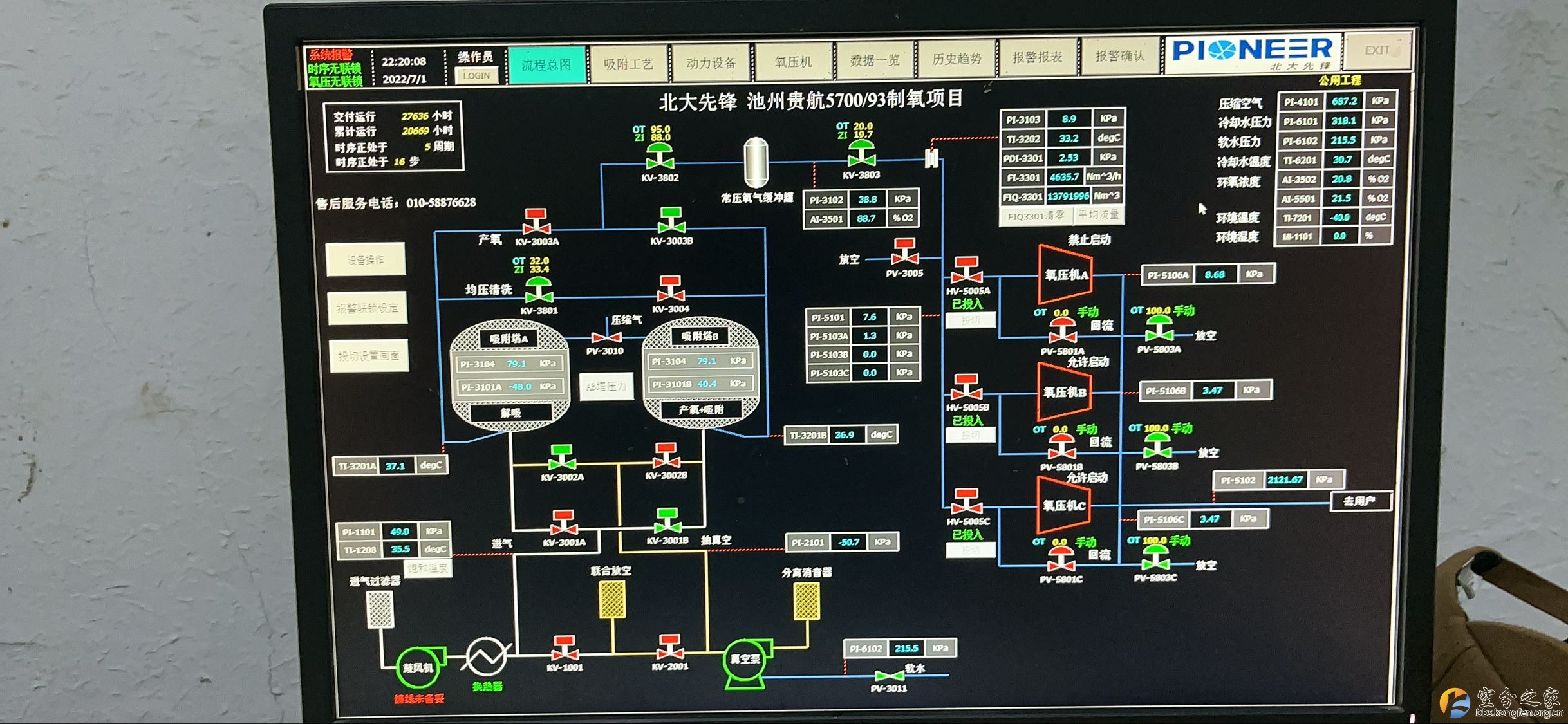Image resolution: width=1568 pixels, height=724 pixels.
Task: Select valve KV-3803 icon
Action: [861, 153]
